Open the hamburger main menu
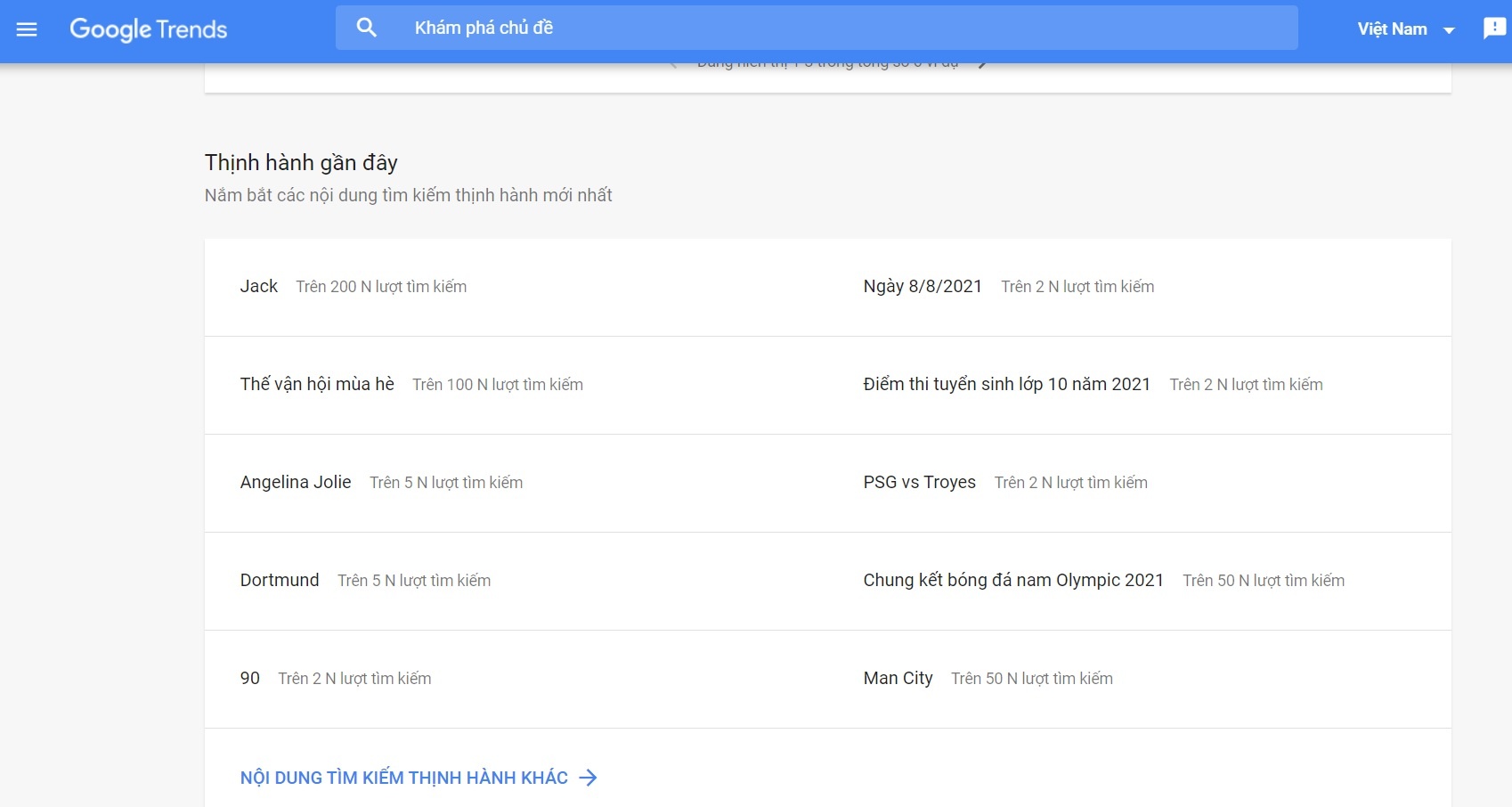Image resolution: width=1512 pixels, height=807 pixels. coord(27,29)
